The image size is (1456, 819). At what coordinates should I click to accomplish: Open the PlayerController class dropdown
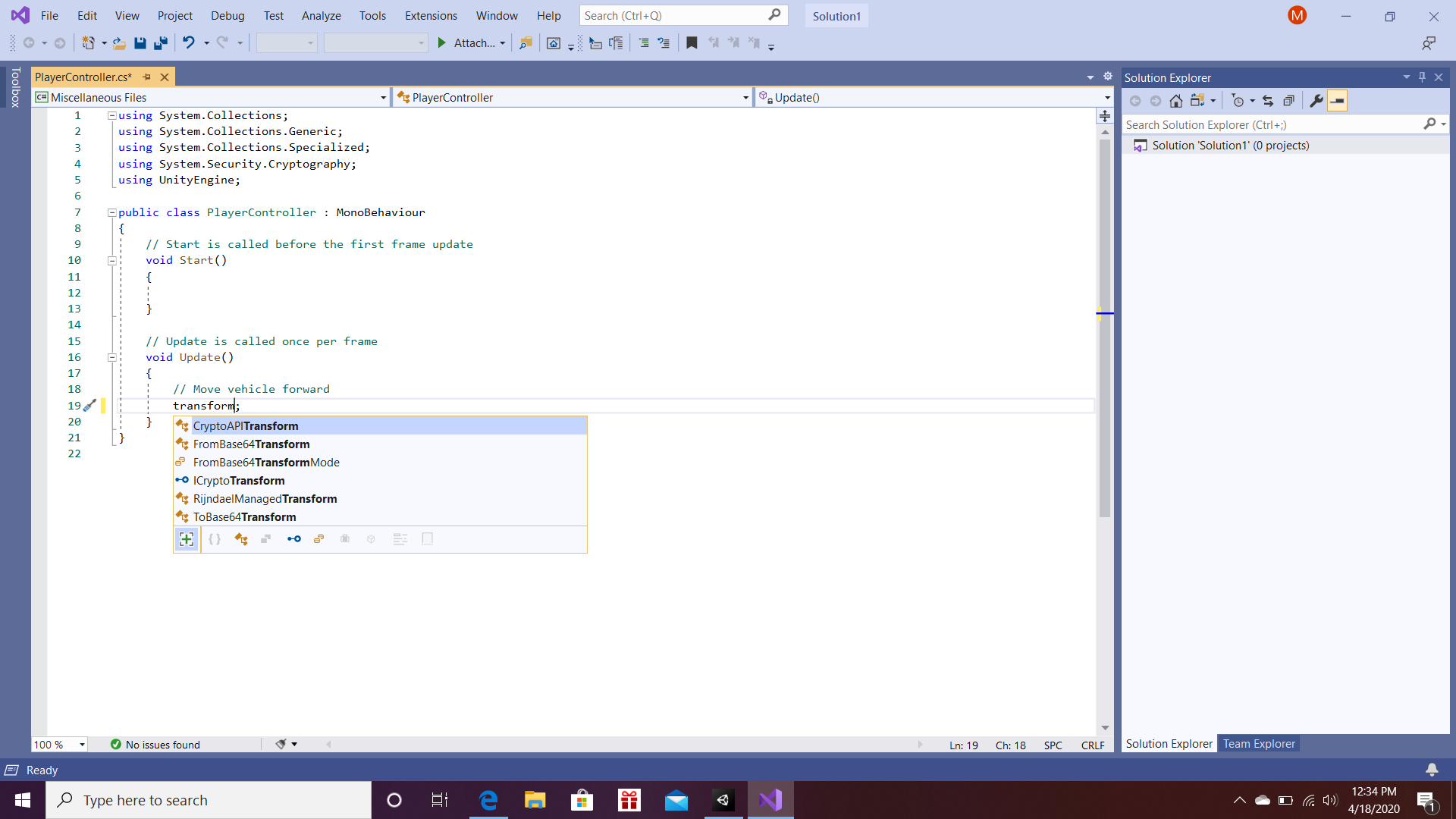point(745,97)
